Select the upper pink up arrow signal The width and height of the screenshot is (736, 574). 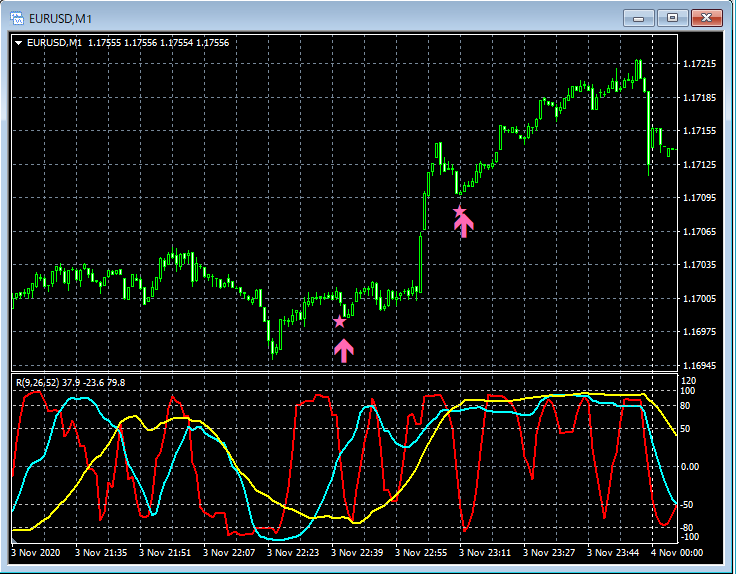(x=464, y=226)
